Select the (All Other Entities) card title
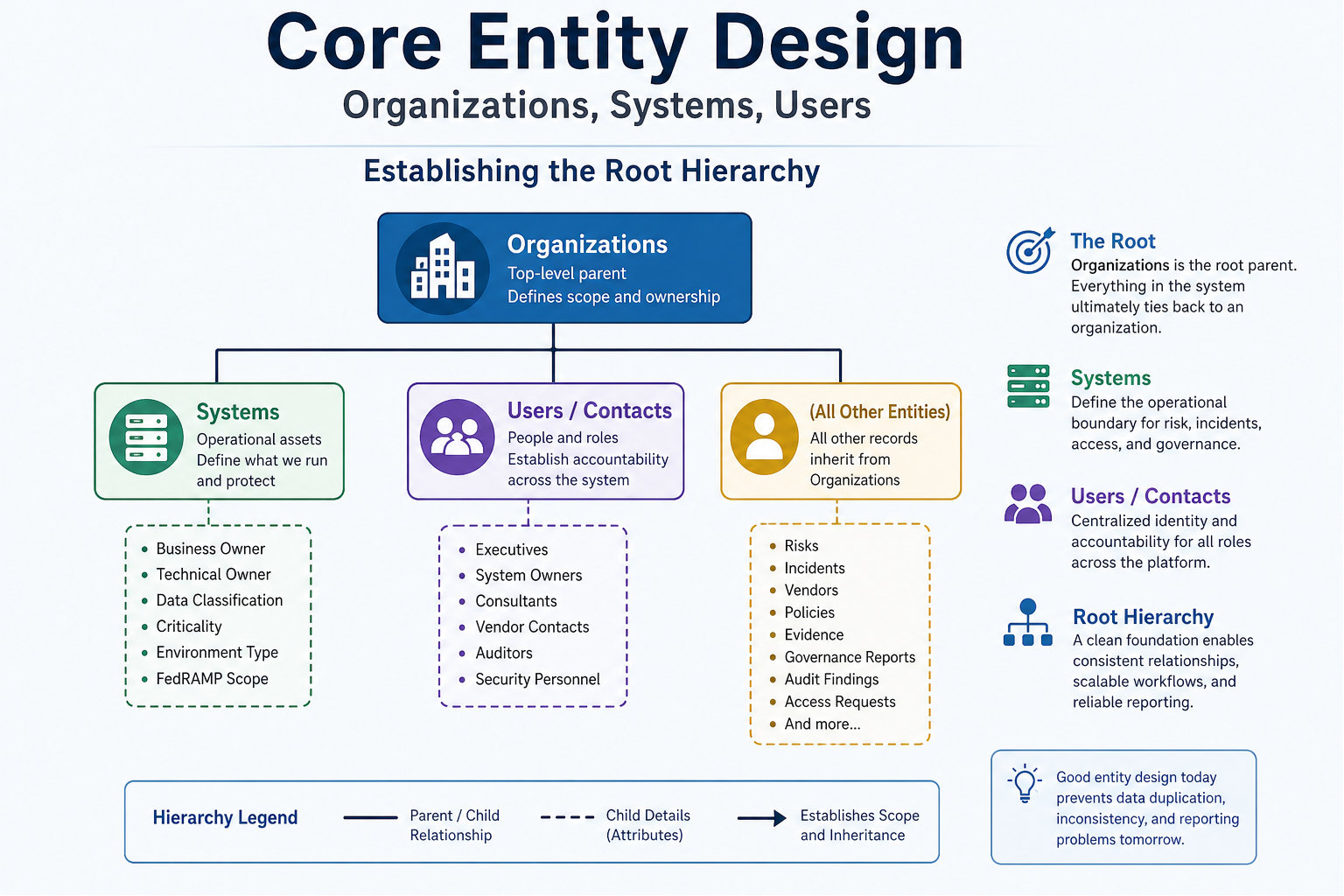This screenshot has height=896, width=1344. tap(879, 411)
